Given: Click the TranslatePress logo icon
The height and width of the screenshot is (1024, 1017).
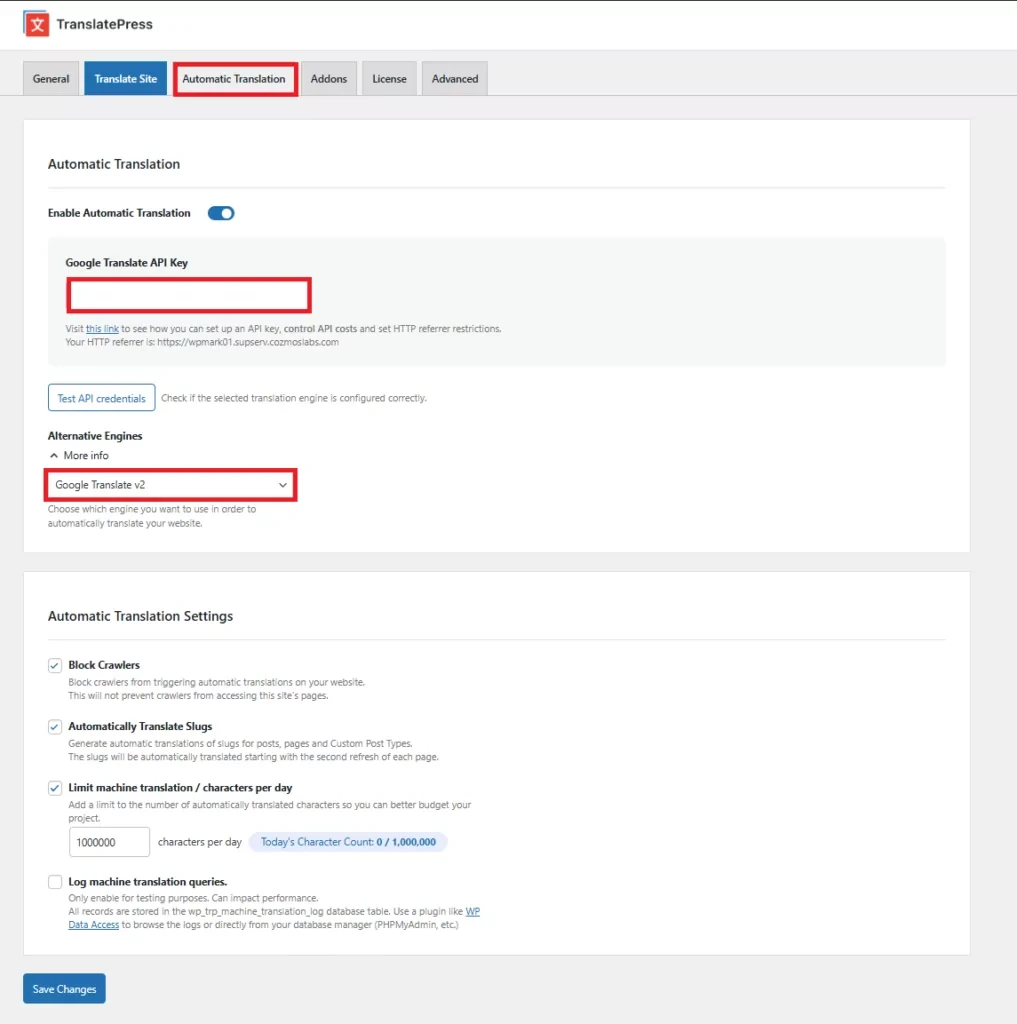Looking at the screenshot, I should [x=36, y=23].
